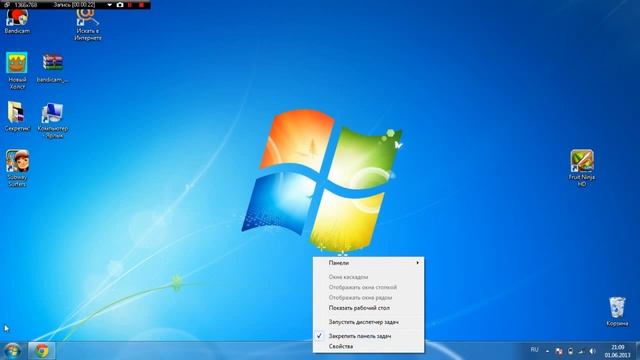Select the Корзина recycle bin icon
This screenshot has height=360, width=640.
(617, 311)
